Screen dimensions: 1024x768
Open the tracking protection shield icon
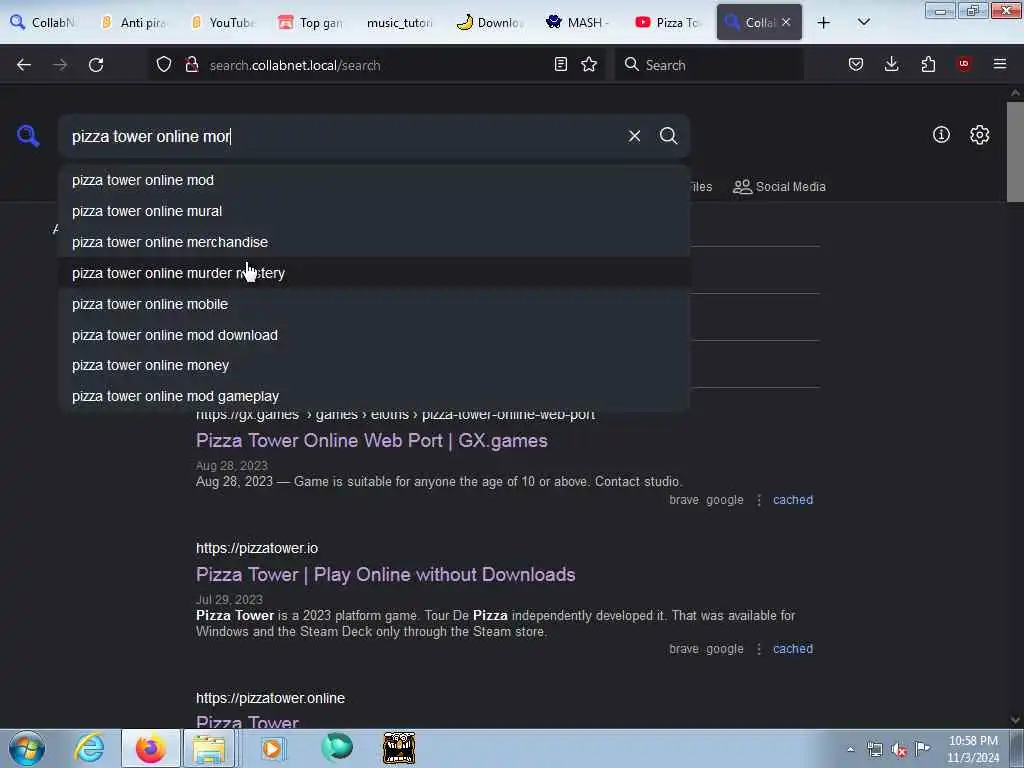[164, 65]
